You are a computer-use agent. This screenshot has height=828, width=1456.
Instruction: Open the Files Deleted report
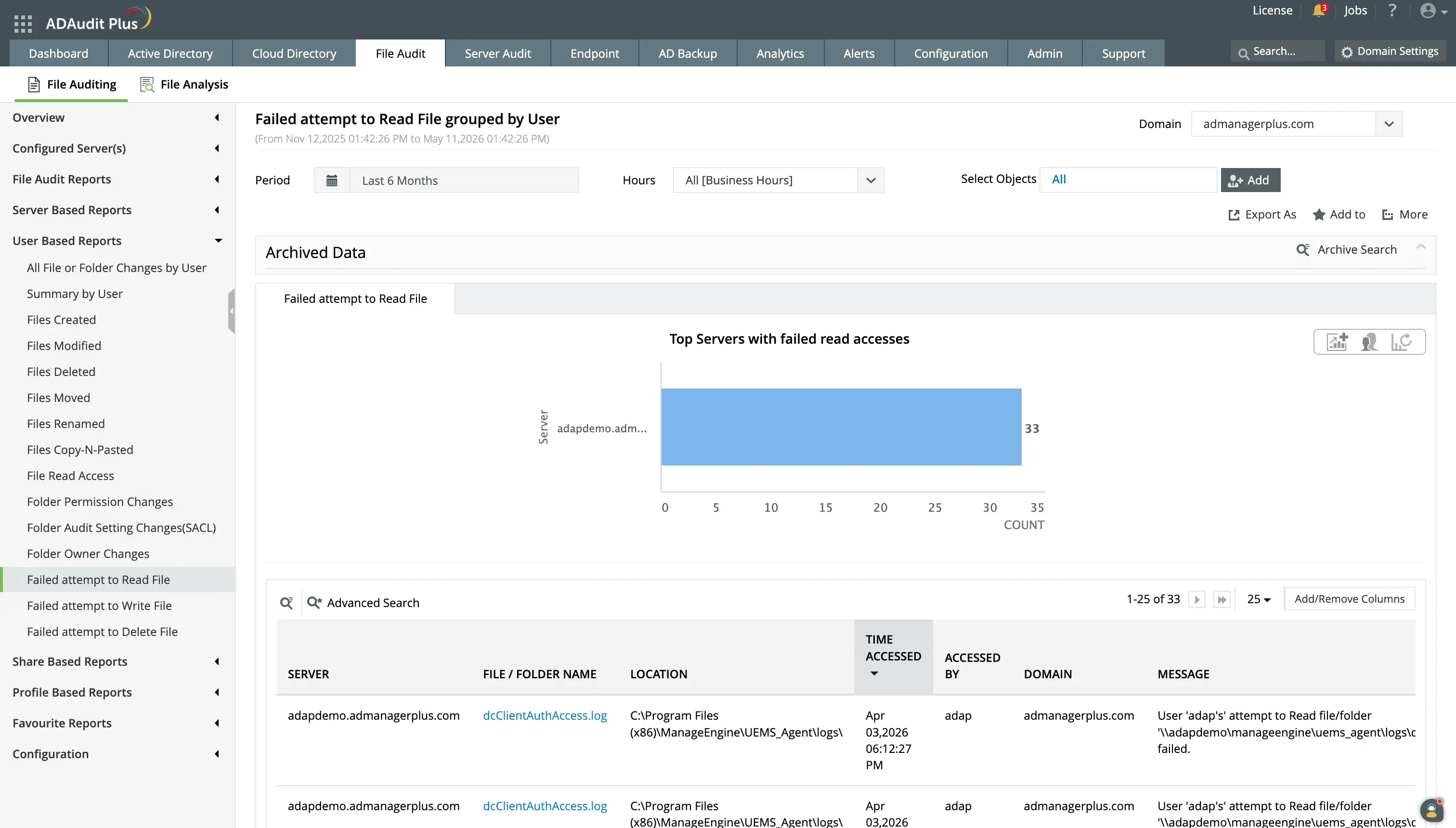[x=61, y=371]
